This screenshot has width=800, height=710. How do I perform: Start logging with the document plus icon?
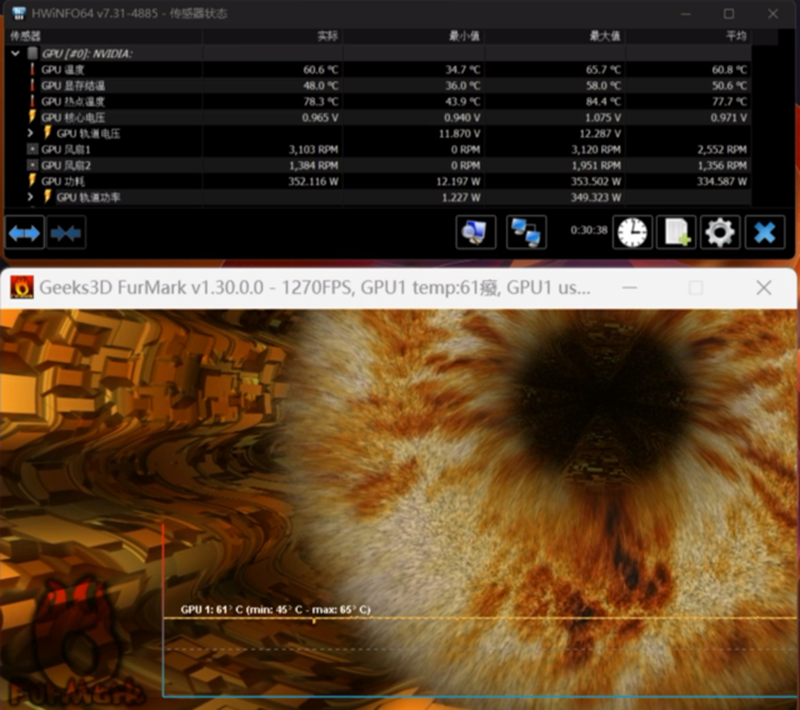tap(676, 232)
